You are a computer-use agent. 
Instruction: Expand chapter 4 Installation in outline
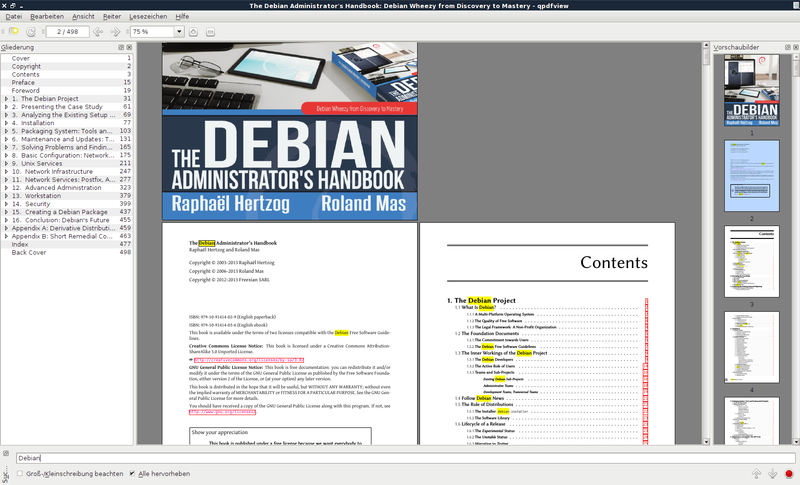(6, 123)
